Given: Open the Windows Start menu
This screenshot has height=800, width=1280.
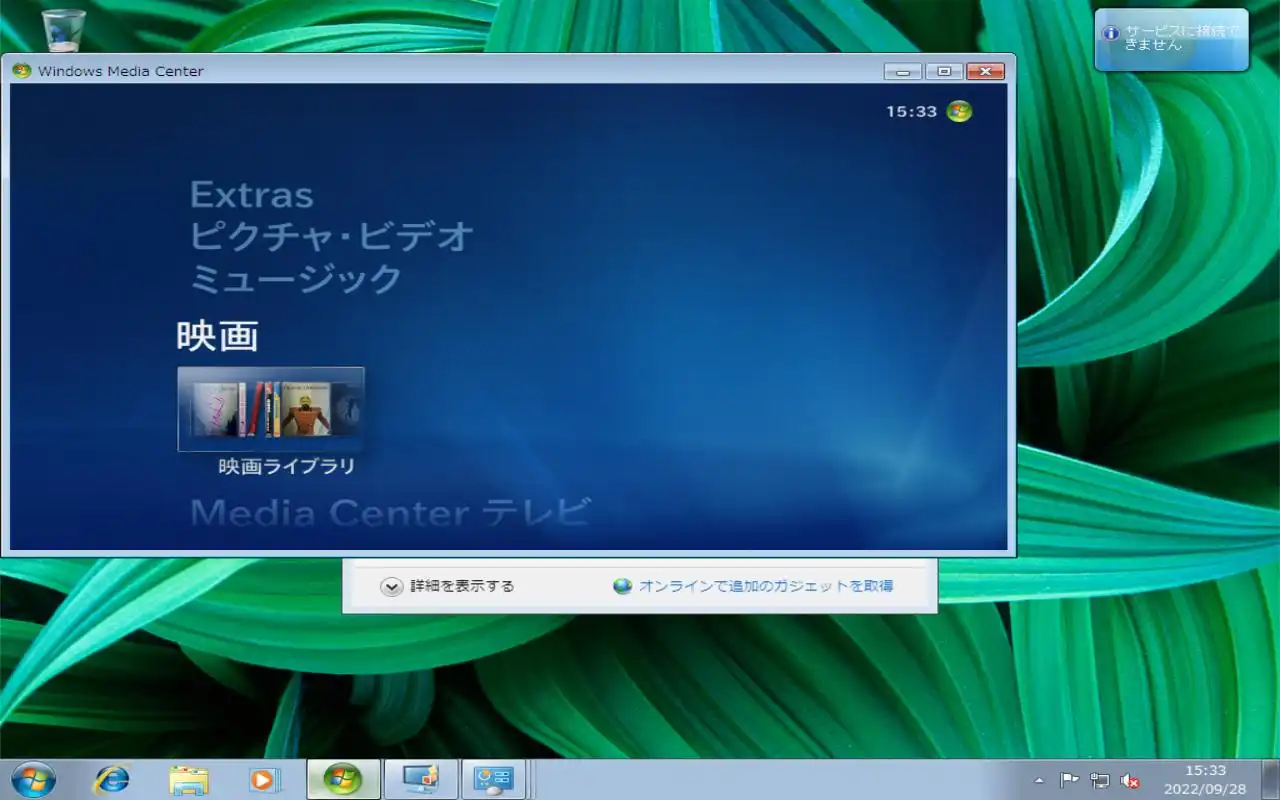Looking at the screenshot, I should click(33, 780).
